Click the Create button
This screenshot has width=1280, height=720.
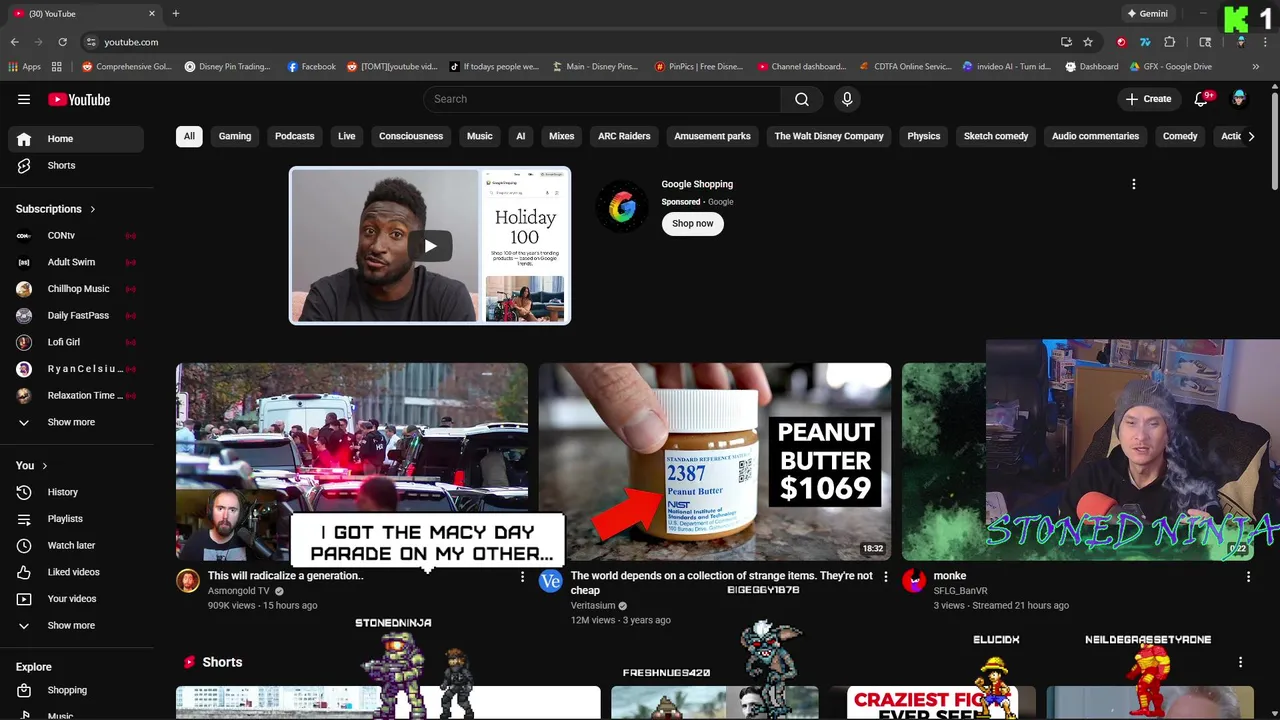(x=1148, y=99)
